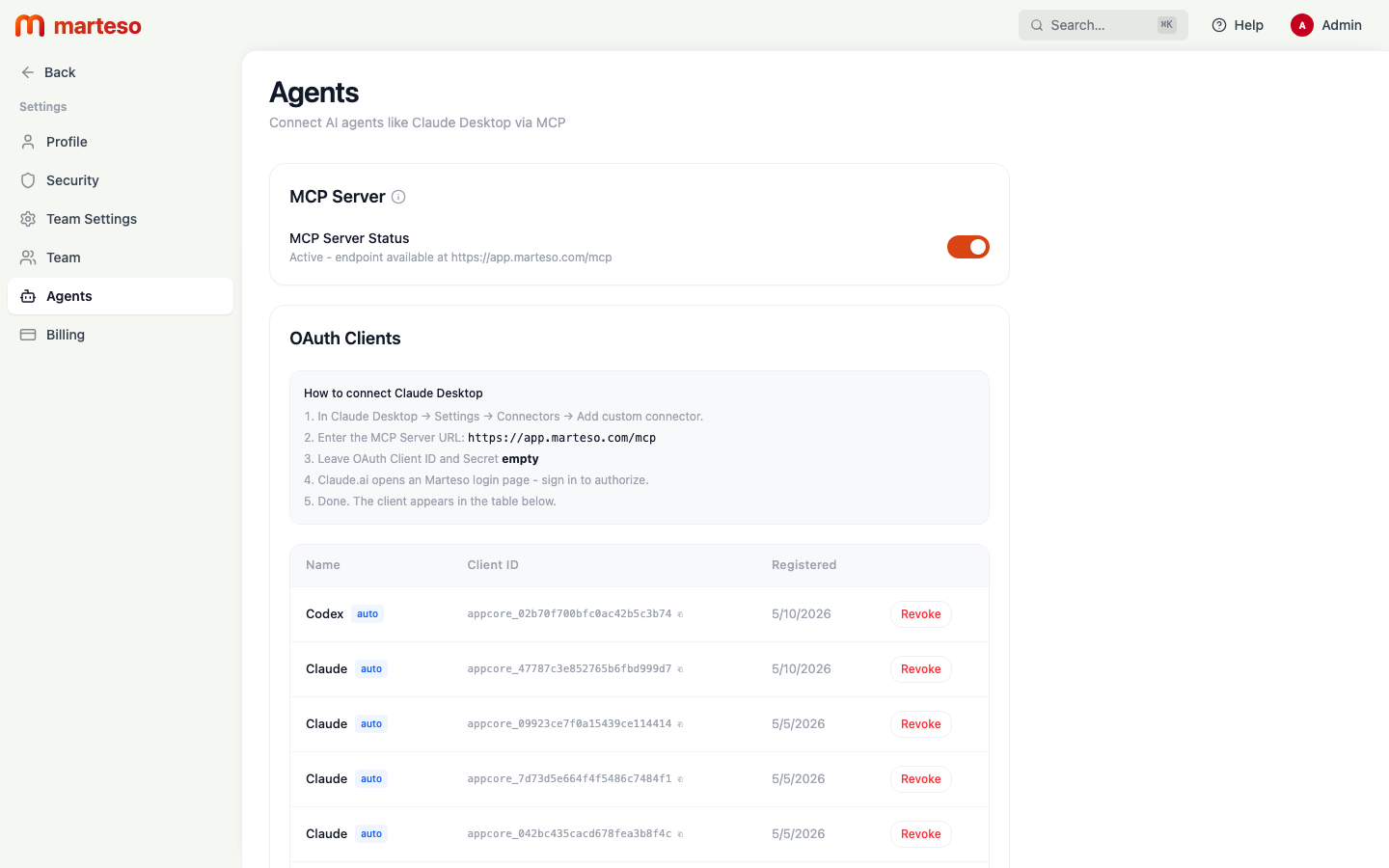Copy the client ID ending 7484f1

tap(680, 779)
